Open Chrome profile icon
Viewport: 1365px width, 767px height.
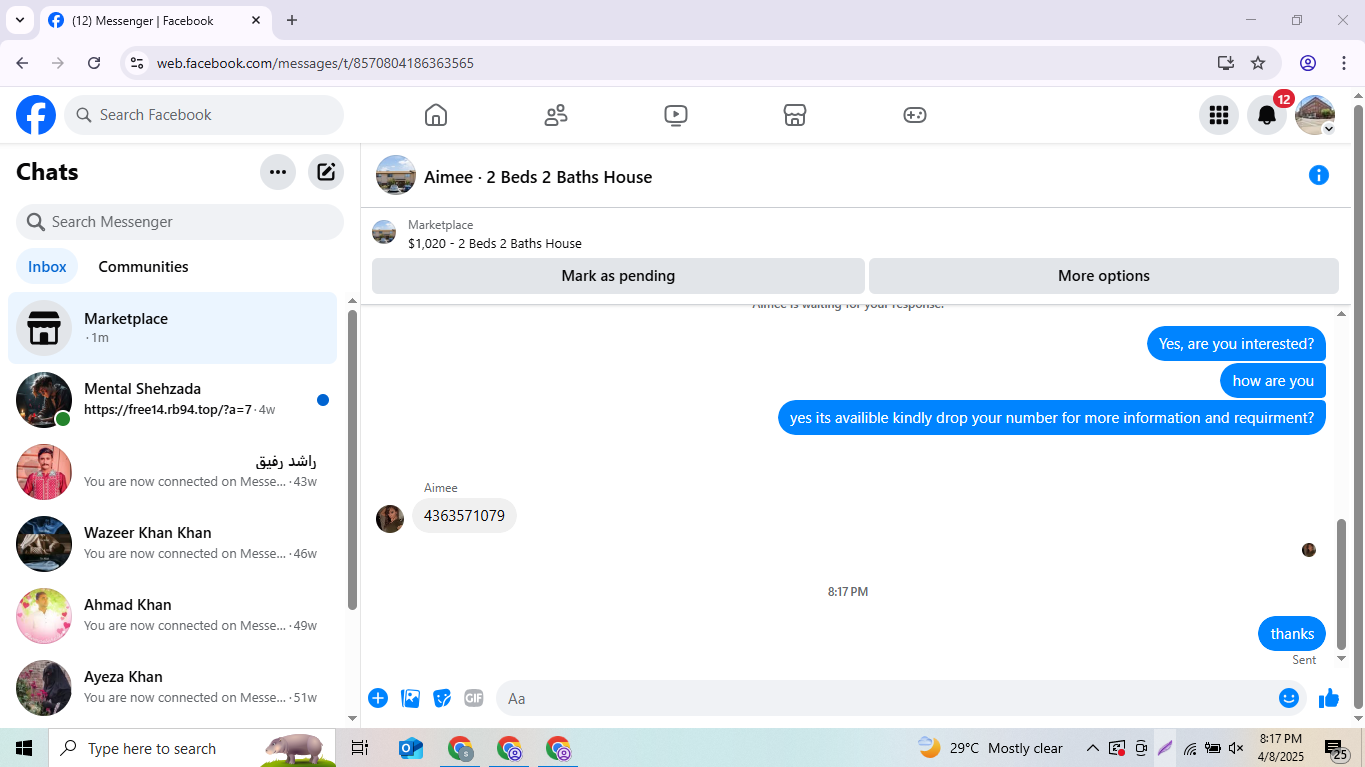pos(1308,63)
